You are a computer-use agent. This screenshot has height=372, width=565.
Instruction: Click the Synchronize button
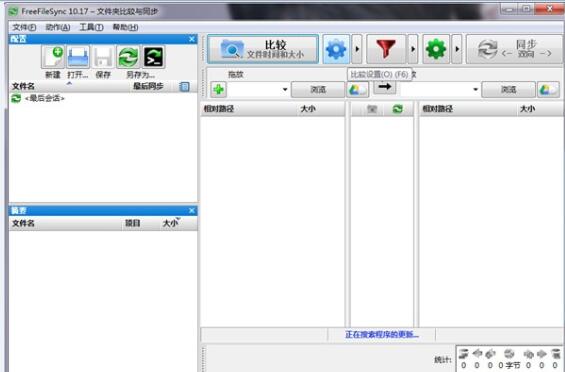point(514,49)
